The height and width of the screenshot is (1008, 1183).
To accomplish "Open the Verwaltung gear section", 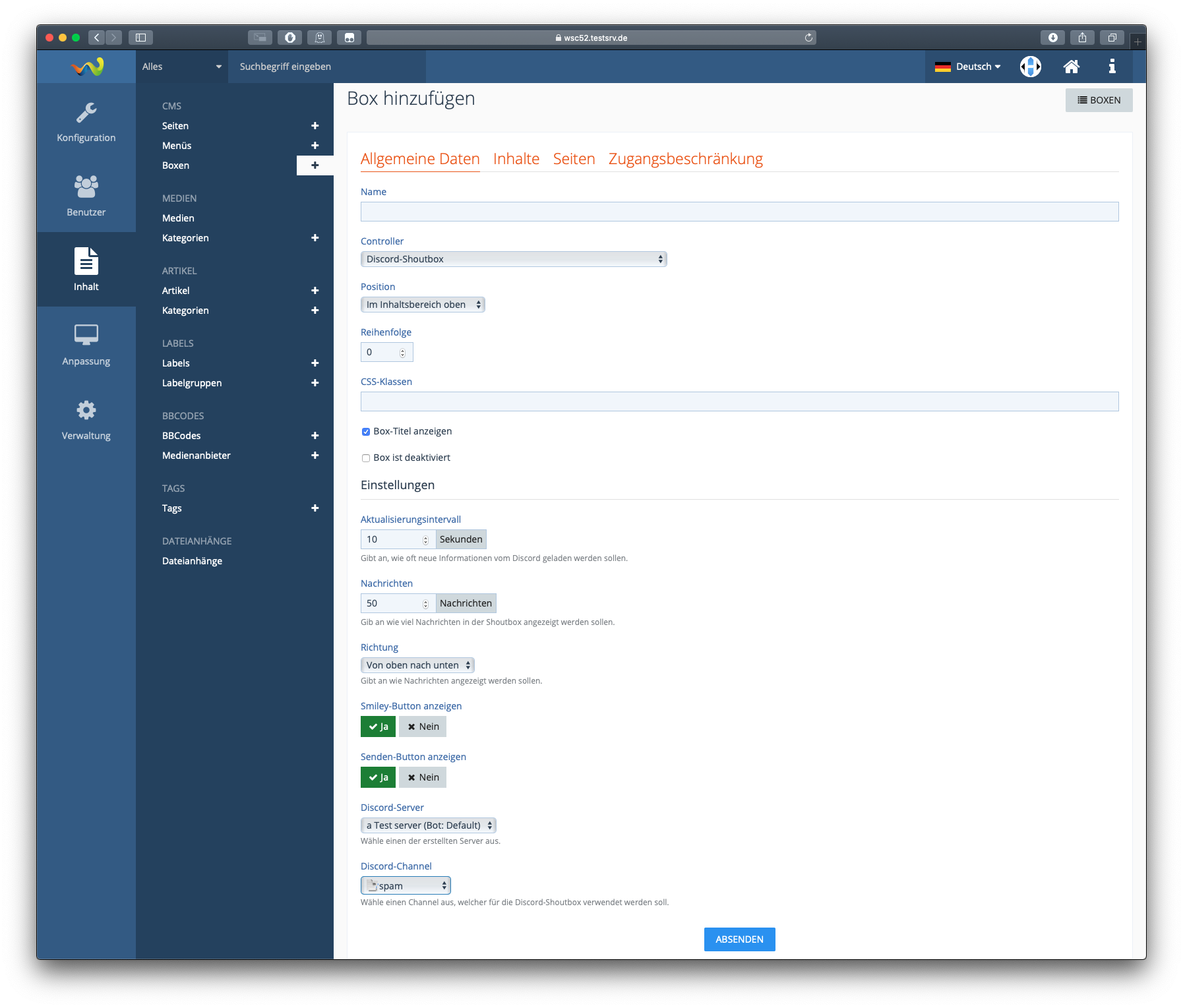I will click(x=86, y=419).
